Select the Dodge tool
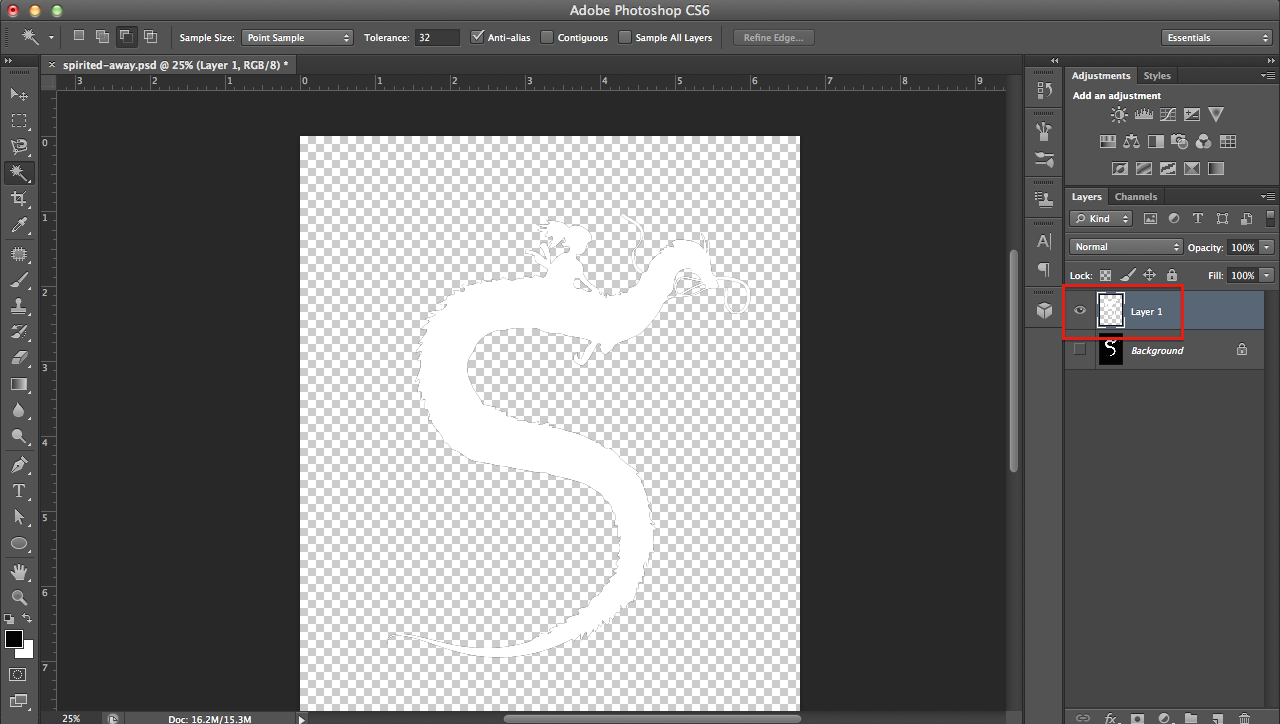The image size is (1280, 724). 19,436
